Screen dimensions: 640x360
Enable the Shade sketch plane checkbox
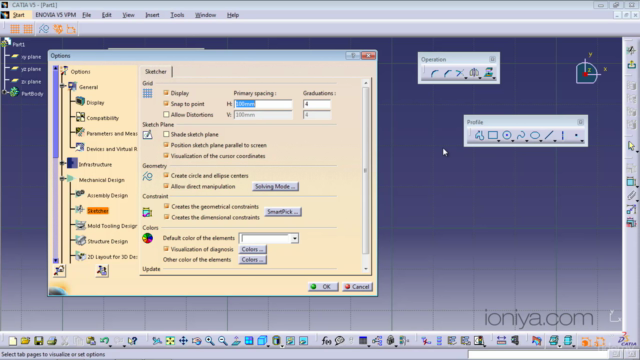pos(166,134)
